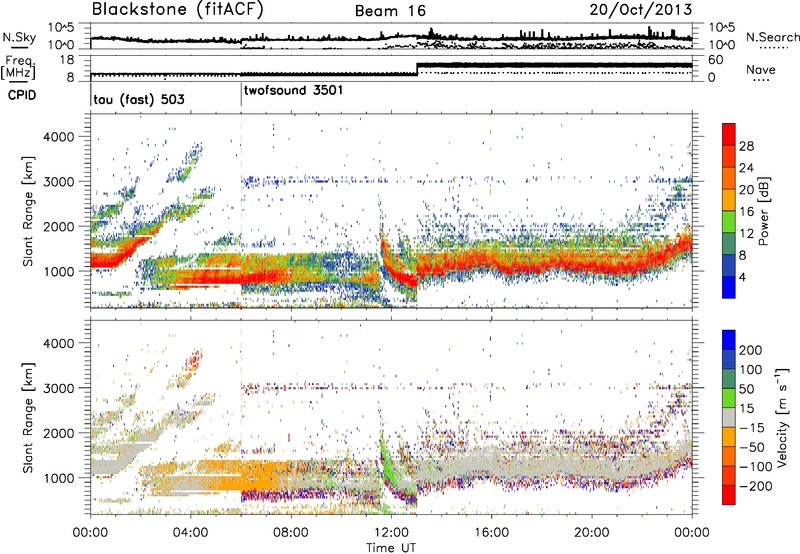
Task: Click the 'N.Search' legend label
Action: click(772, 37)
